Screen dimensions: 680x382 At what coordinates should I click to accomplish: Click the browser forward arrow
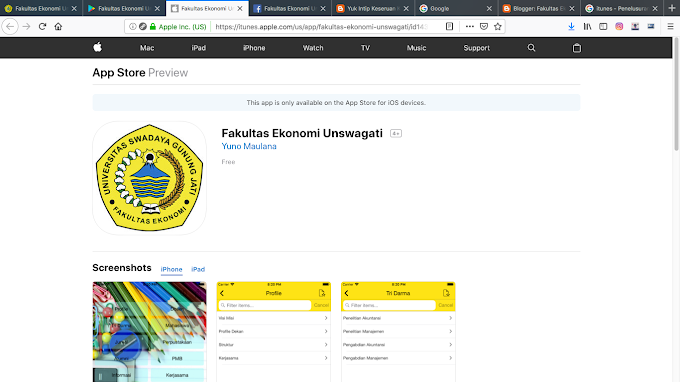pyautogui.click(x=26, y=26)
